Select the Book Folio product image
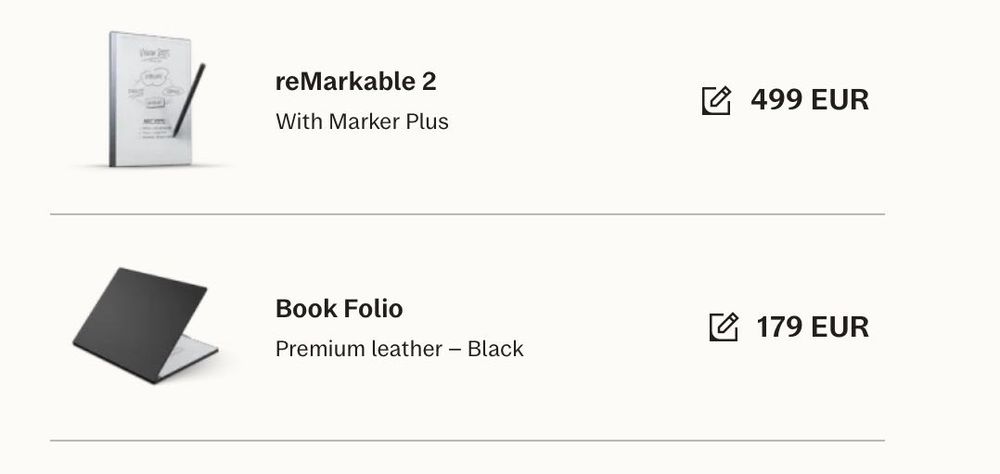 pyautogui.click(x=146, y=325)
